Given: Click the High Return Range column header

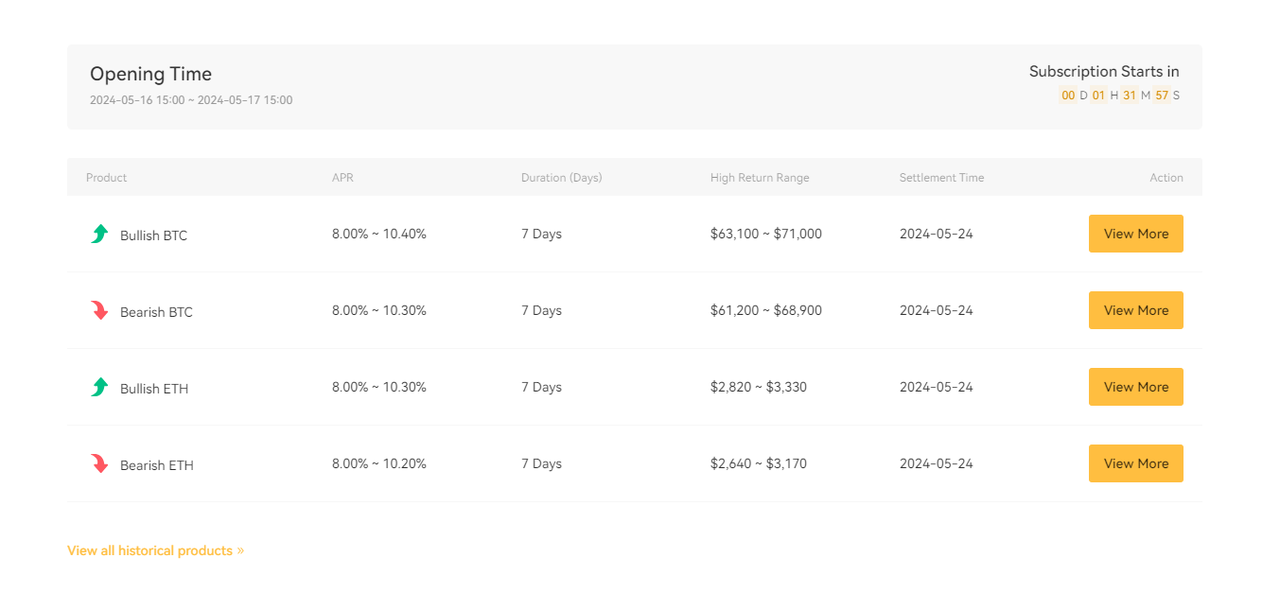Looking at the screenshot, I should click(x=759, y=178).
